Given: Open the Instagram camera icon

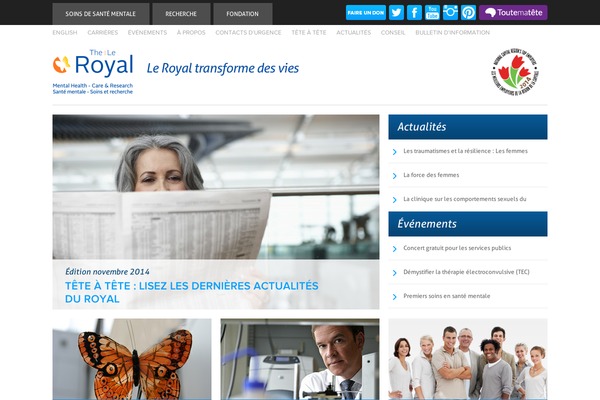Looking at the screenshot, I should [x=450, y=13].
